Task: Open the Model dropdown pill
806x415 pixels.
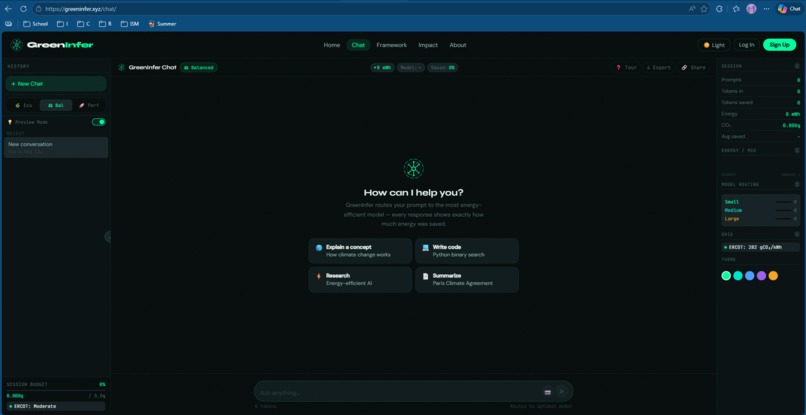Action: point(411,67)
